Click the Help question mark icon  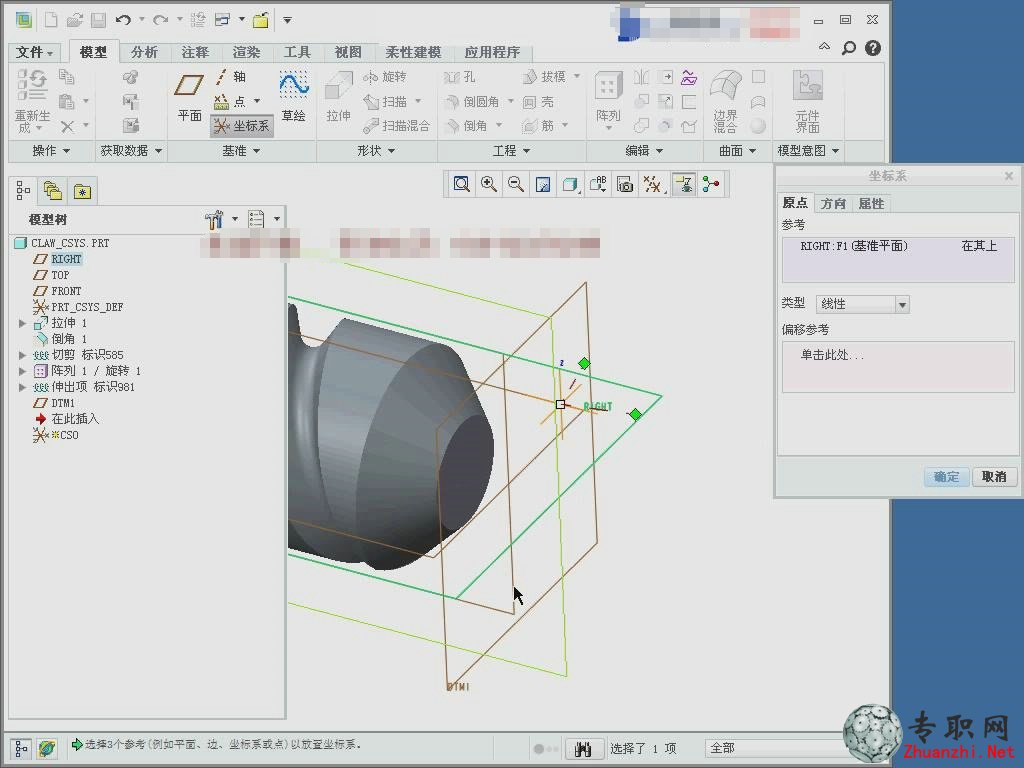[872, 48]
